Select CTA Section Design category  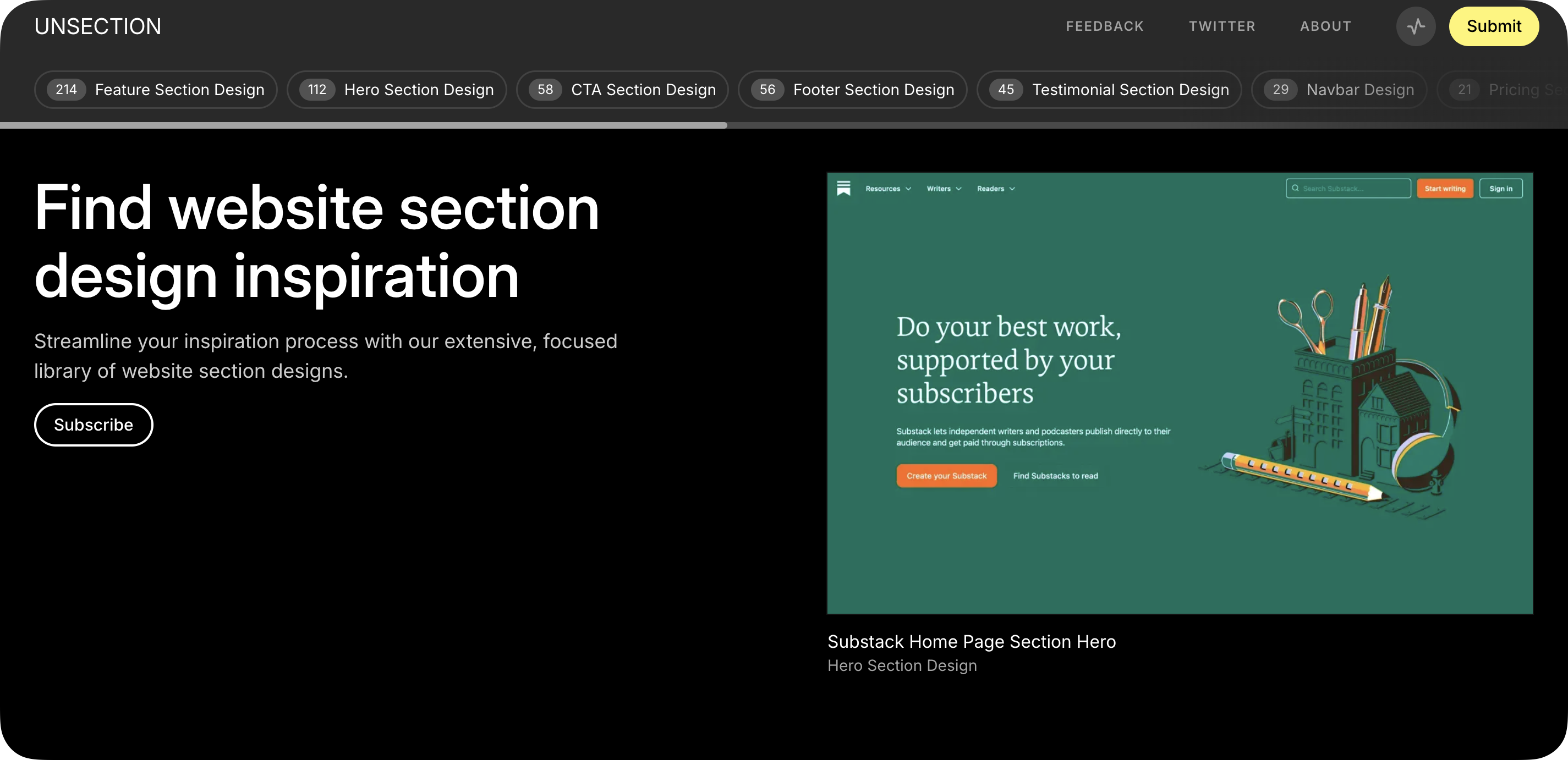click(x=622, y=90)
